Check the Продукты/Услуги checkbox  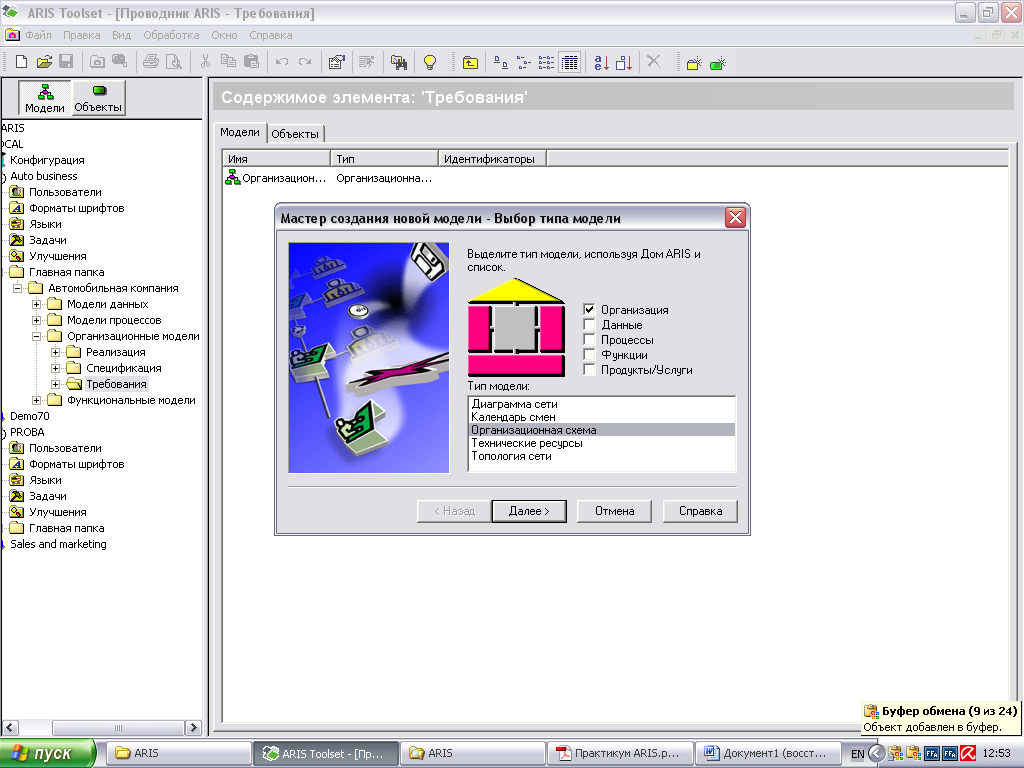590,370
